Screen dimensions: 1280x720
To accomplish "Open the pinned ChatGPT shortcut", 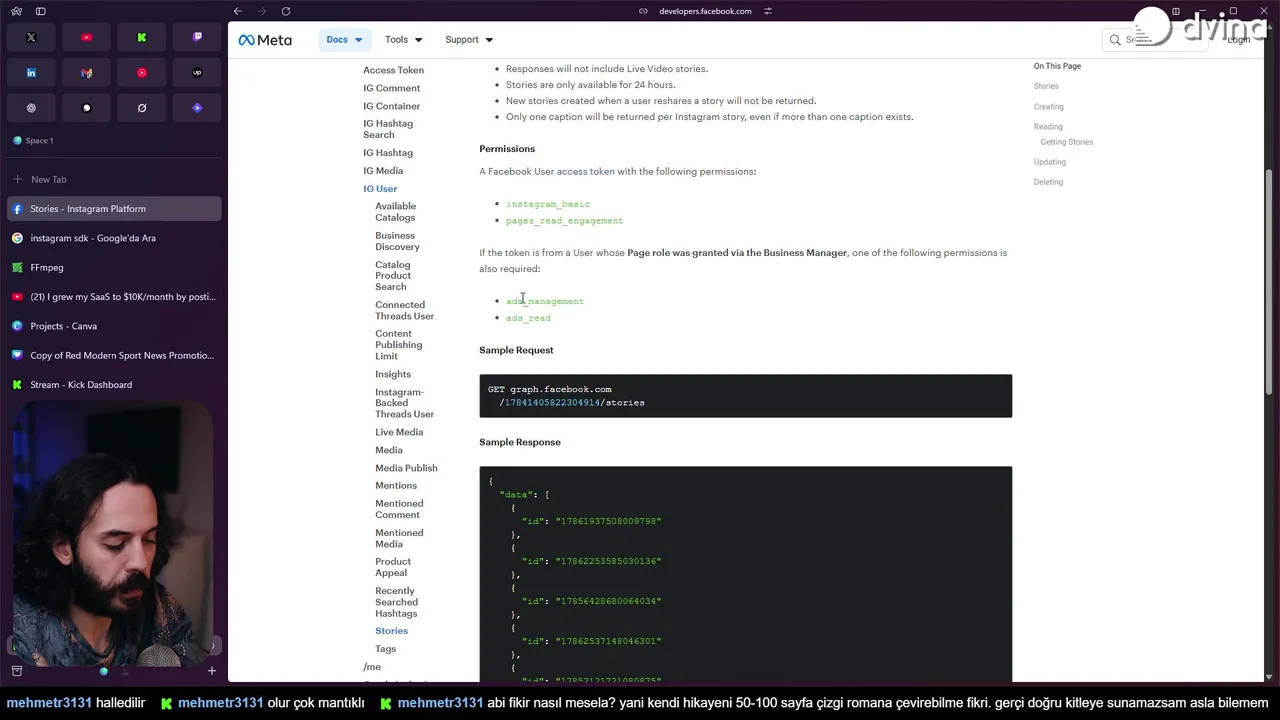I will pyautogui.click(x=31, y=108).
